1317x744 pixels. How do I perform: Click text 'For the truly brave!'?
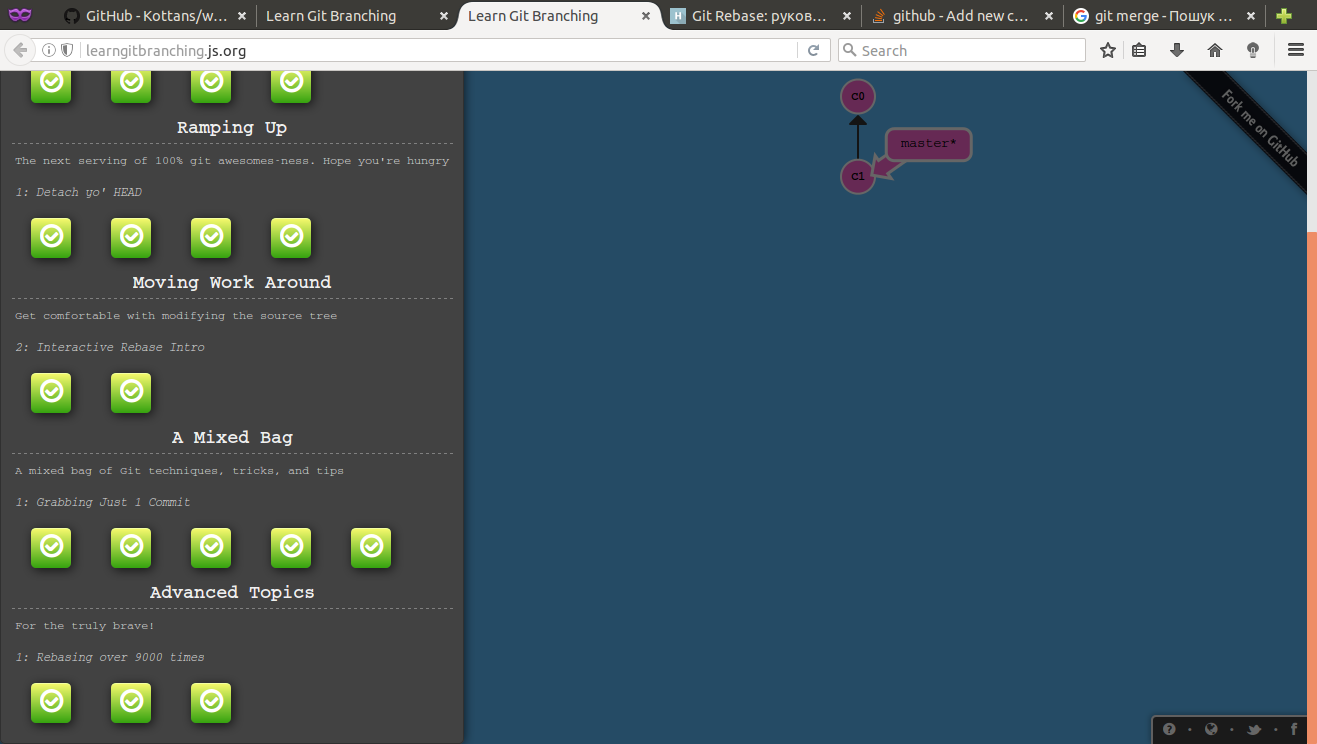pyautogui.click(x=85, y=626)
